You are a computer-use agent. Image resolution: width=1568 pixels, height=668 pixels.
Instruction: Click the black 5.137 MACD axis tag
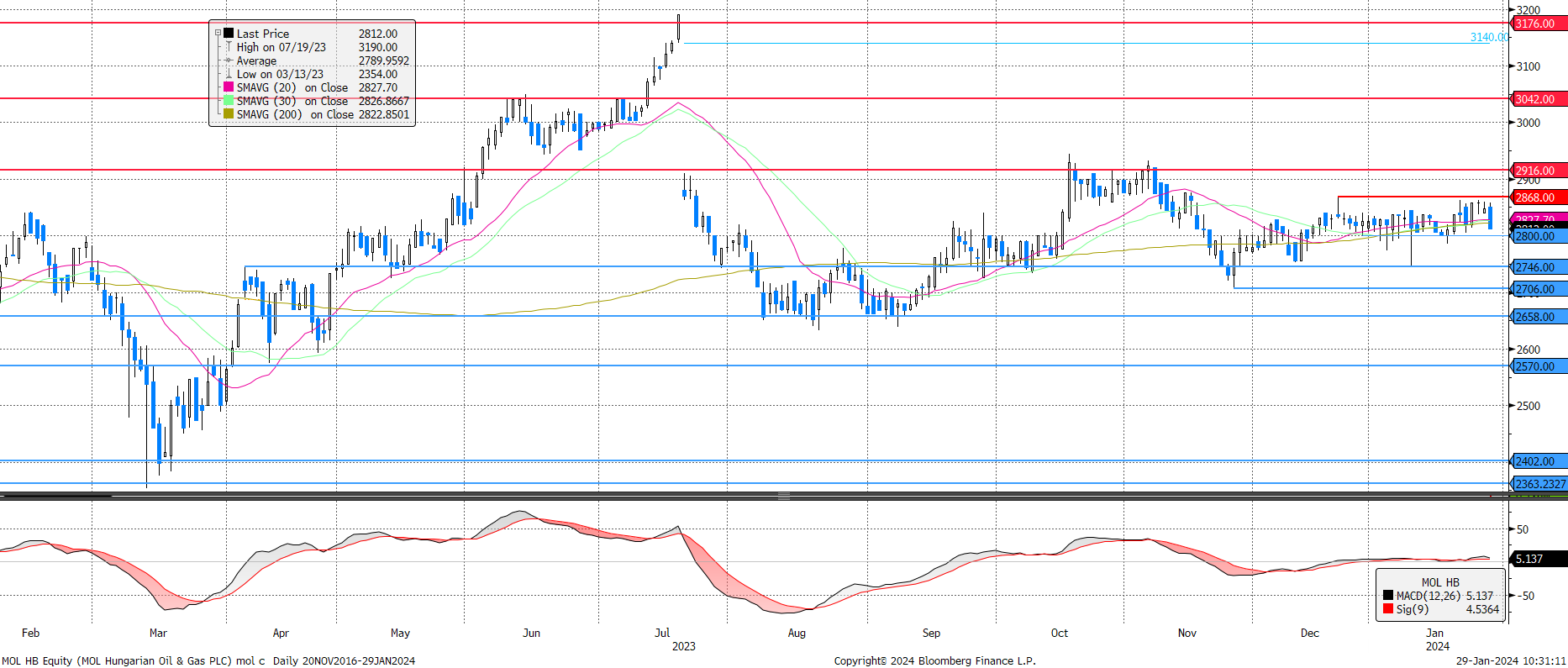point(1539,559)
